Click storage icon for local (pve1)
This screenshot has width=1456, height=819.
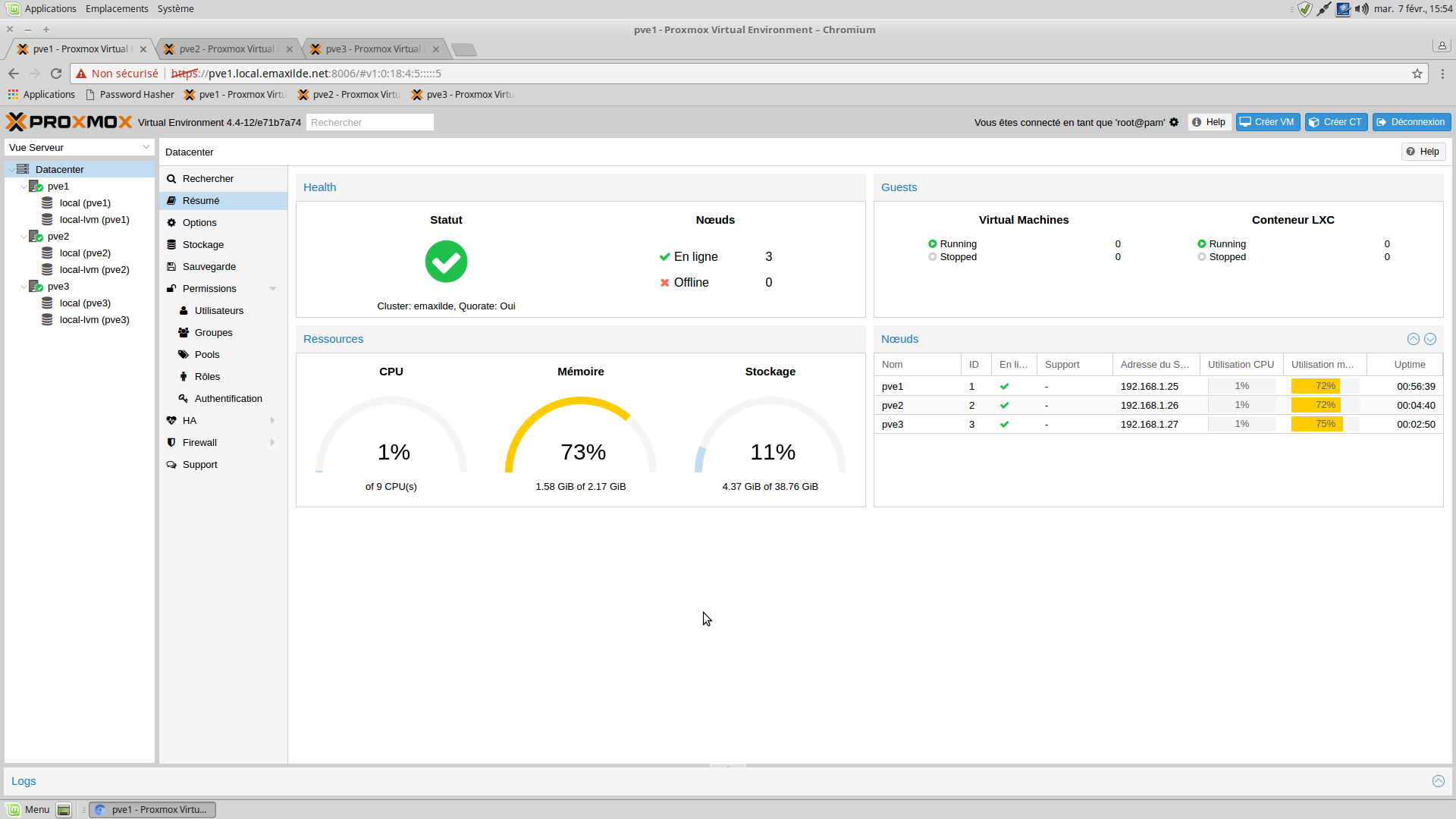47,202
